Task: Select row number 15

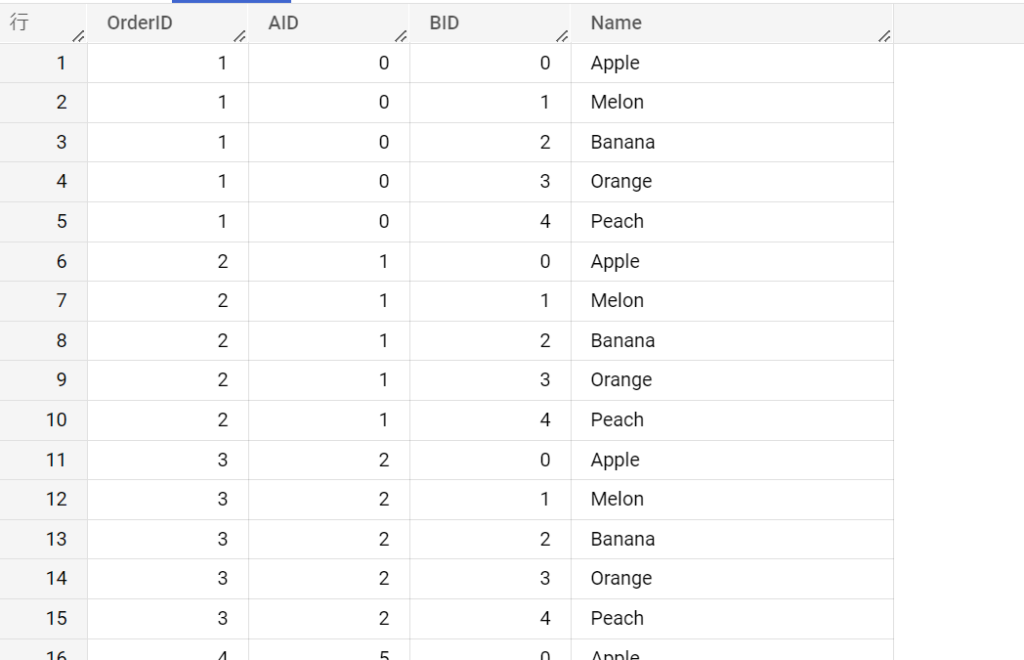Action: 56,618
